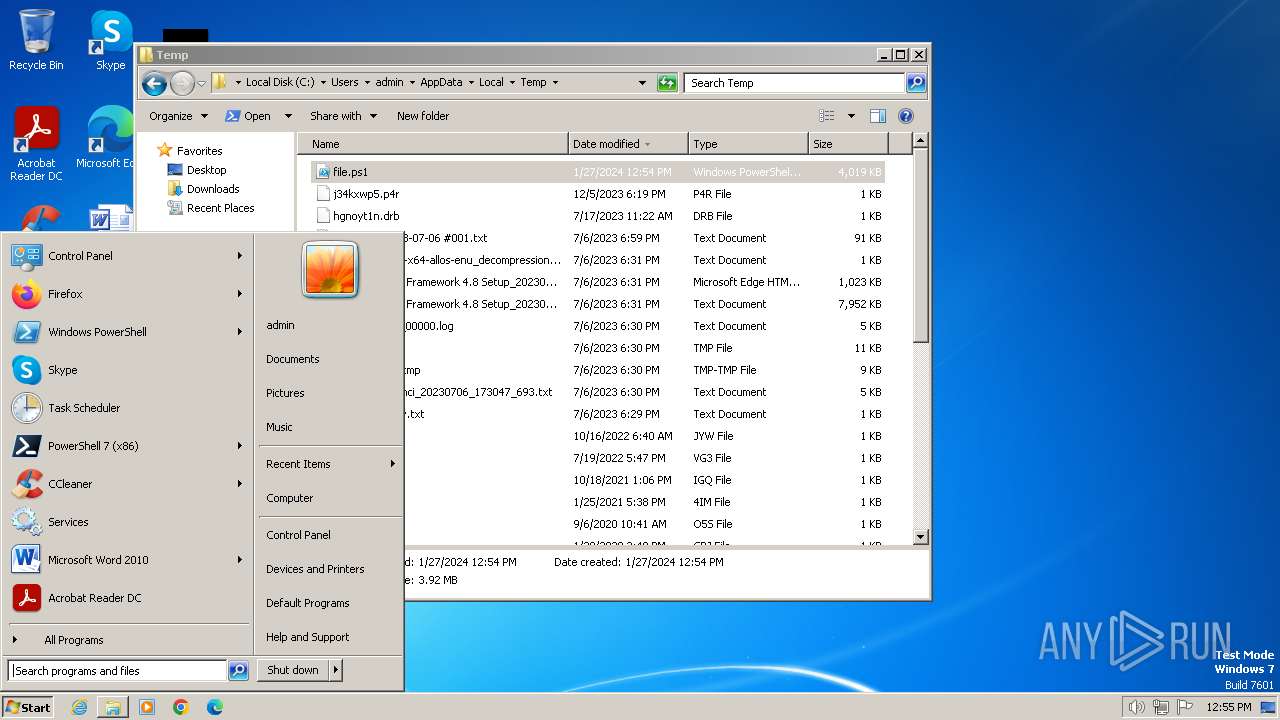Change view with the Explorer views icon
The height and width of the screenshot is (720, 1280).
pos(827,116)
